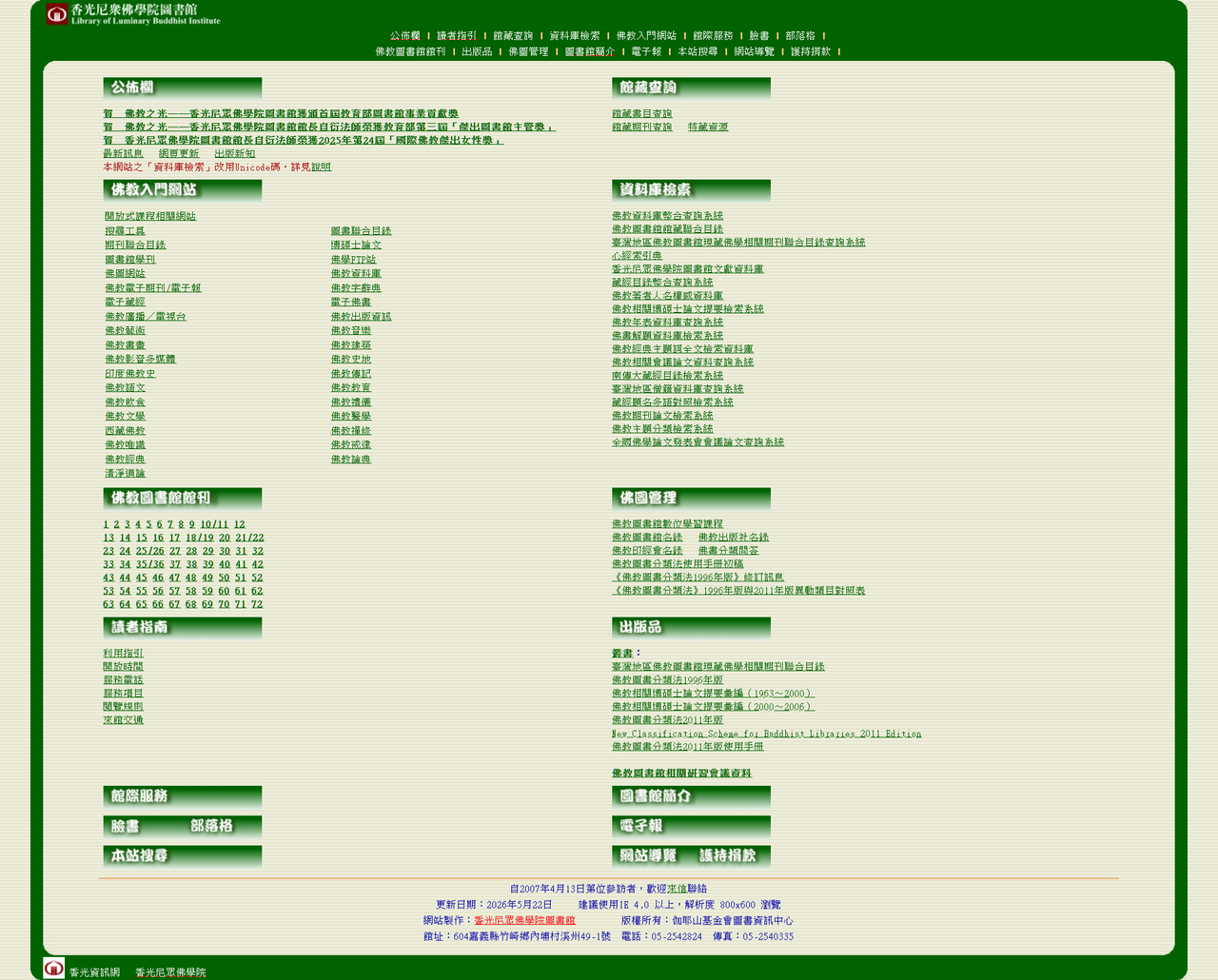
Task: Click the 博碩士論文 link
Action: (x=357, y=245)
